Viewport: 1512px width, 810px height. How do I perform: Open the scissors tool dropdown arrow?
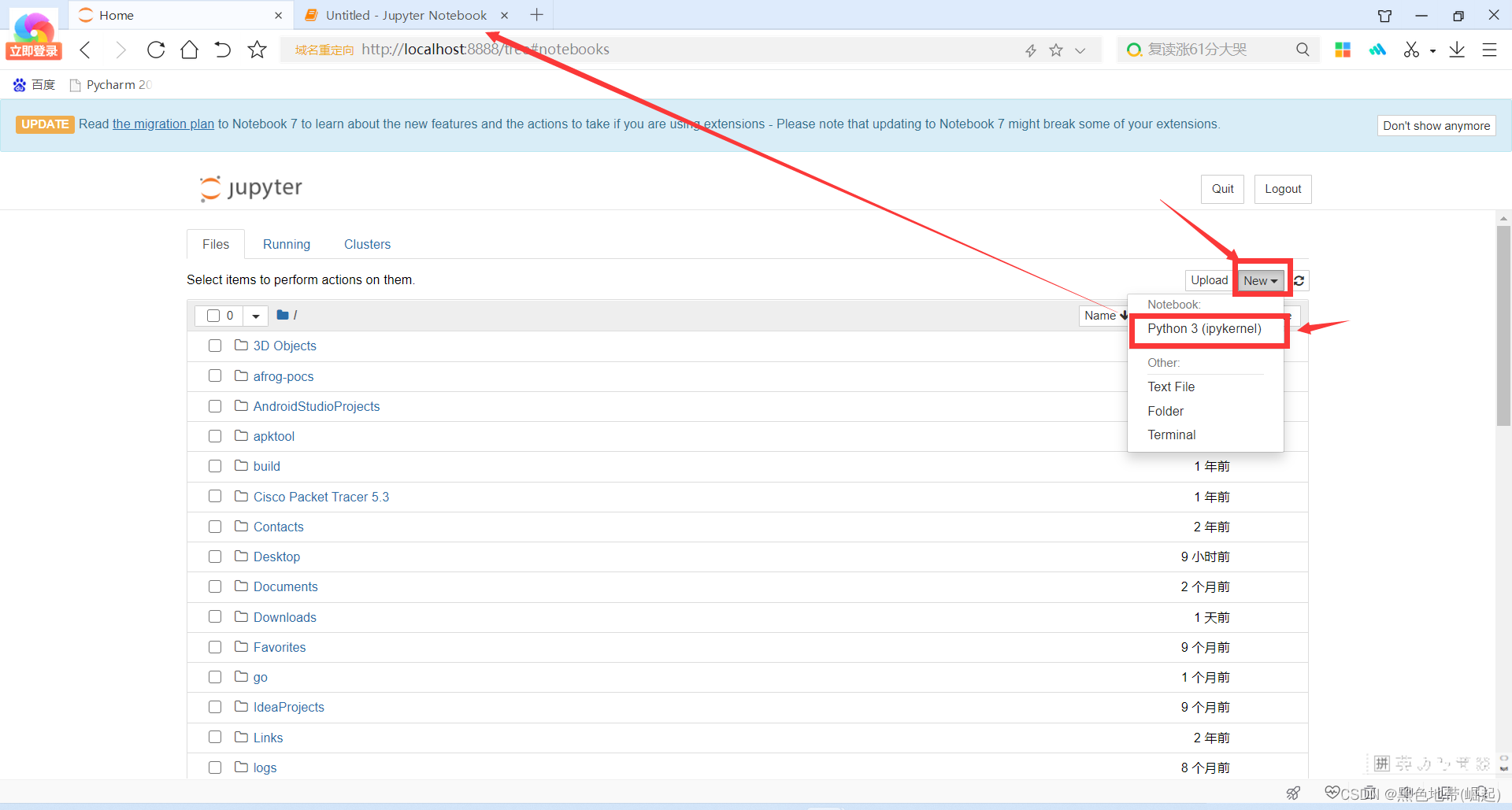[1432, 51]
